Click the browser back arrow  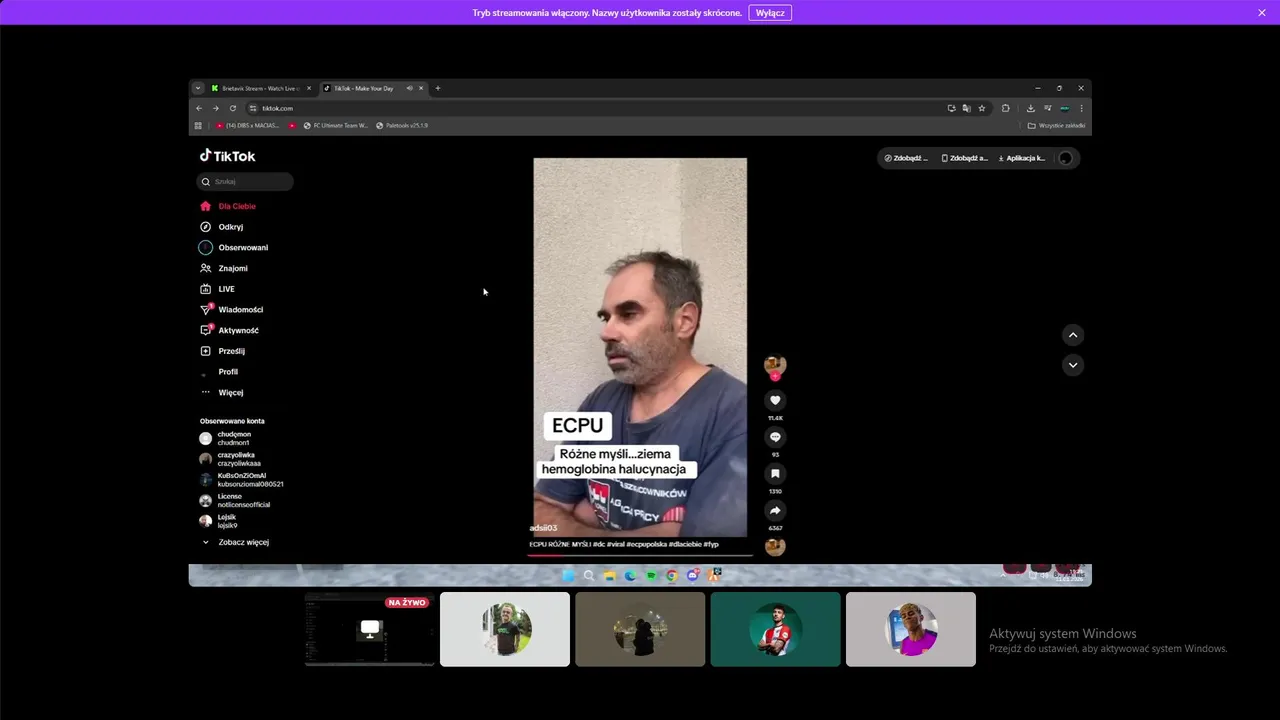(x=199, y=108)
